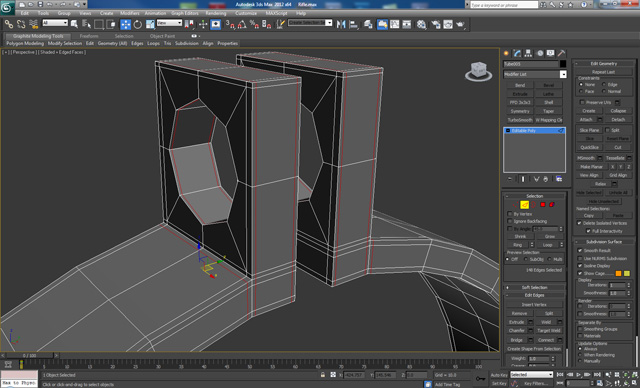Click the Align tool
This screenshot has width=640, height=388.
353,24
